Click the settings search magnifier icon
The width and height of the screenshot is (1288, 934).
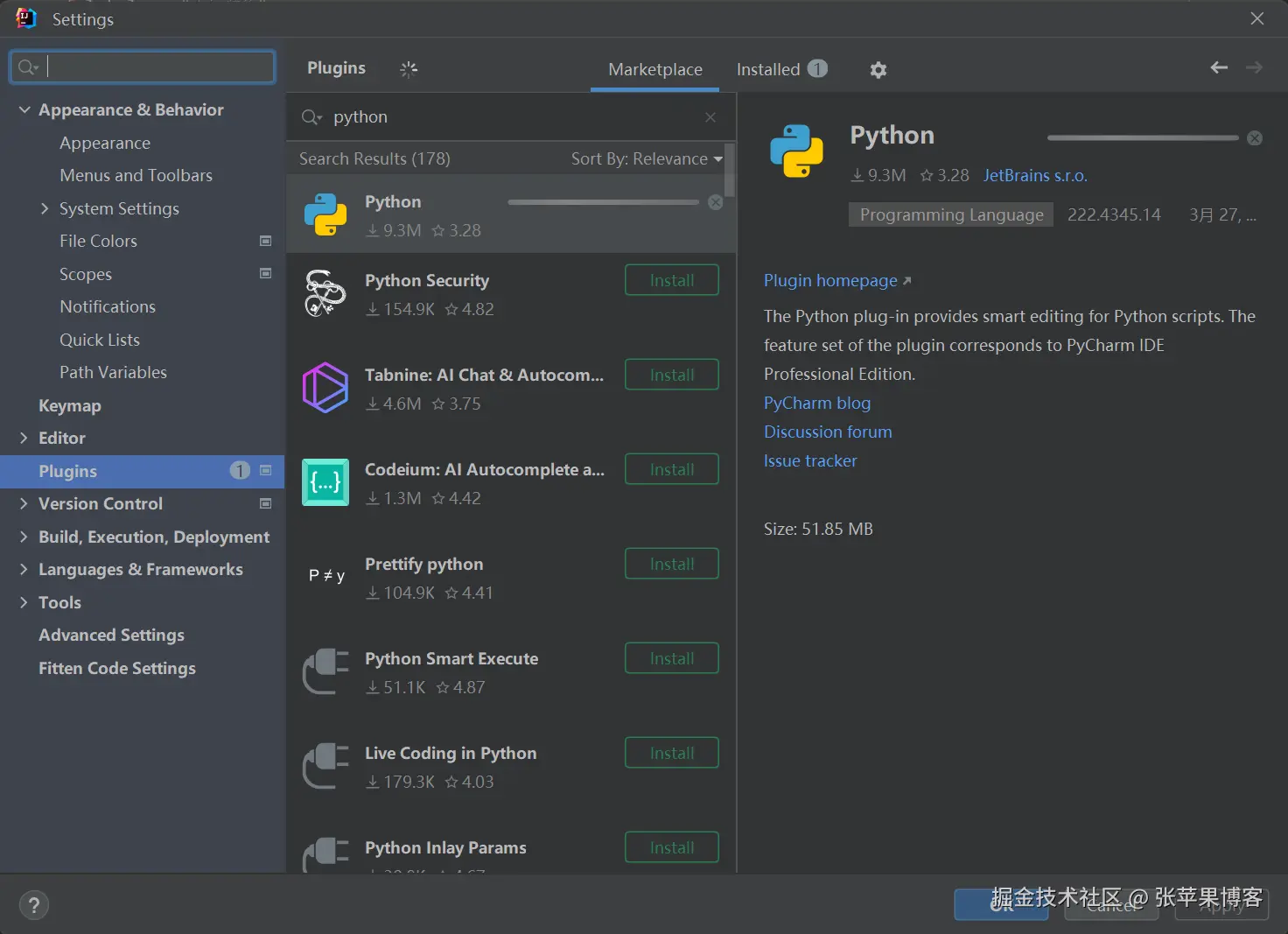28,67
